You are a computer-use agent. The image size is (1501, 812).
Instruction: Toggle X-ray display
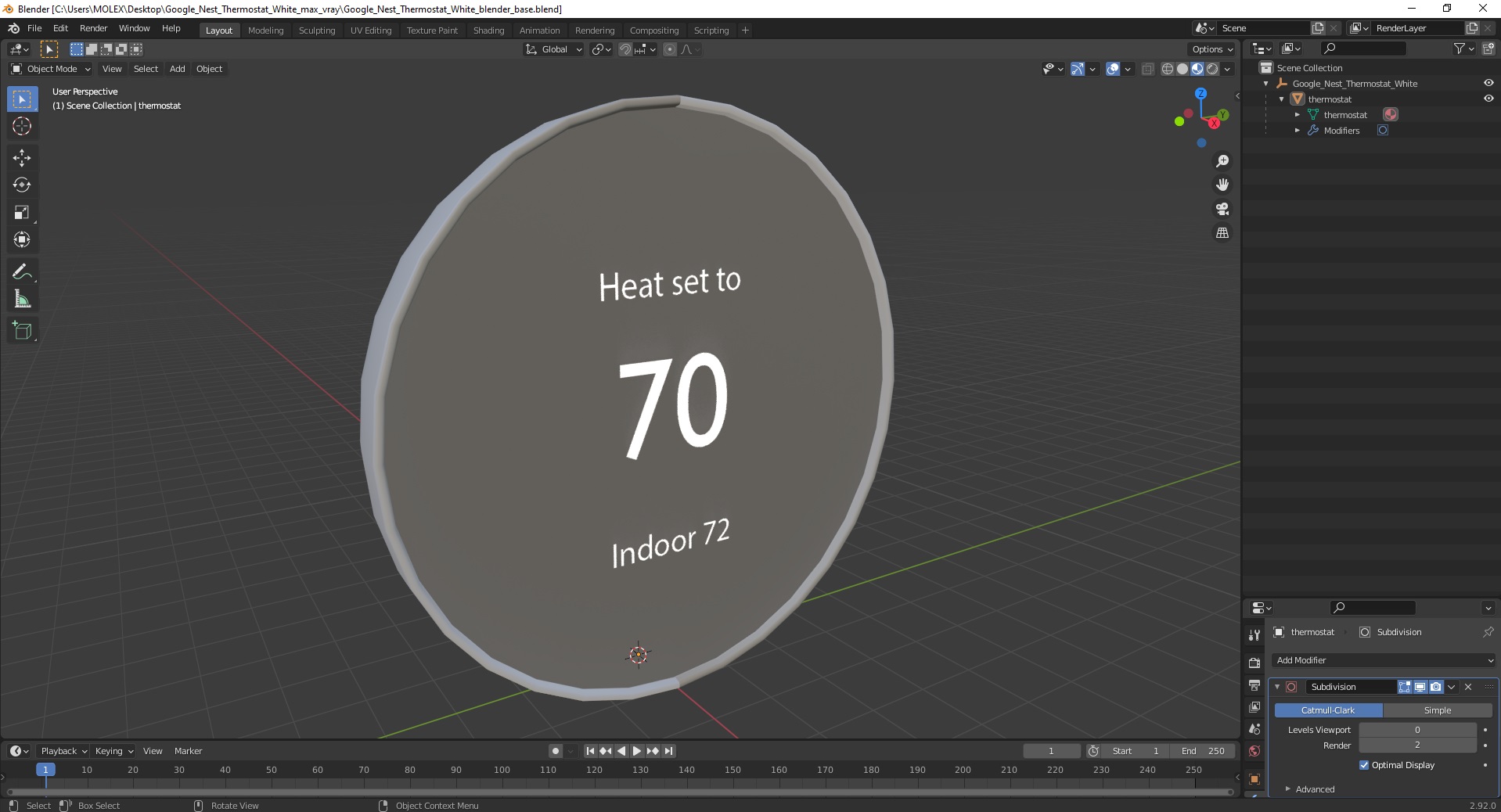point(1147,69)
